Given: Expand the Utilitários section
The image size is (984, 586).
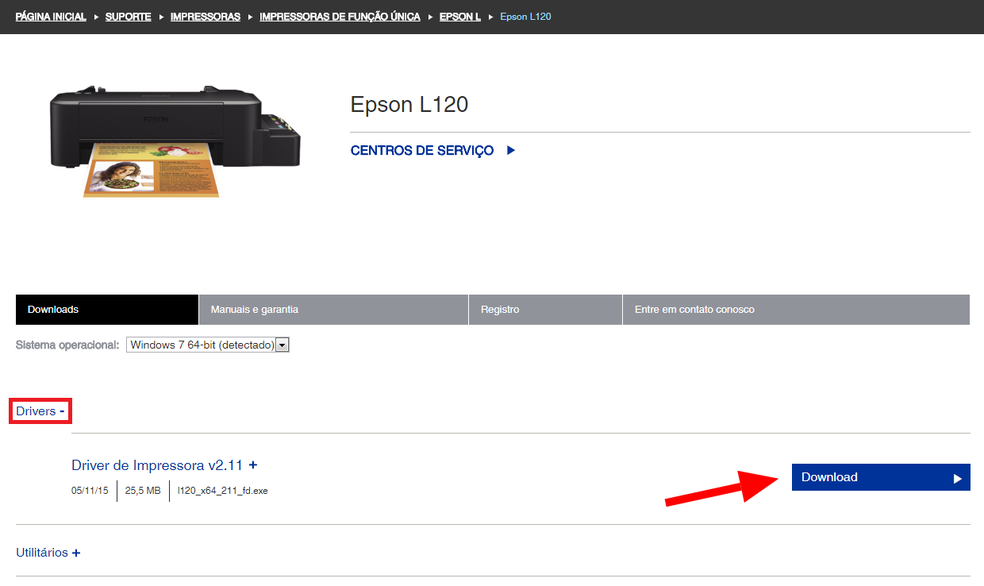Looking at the screenshot, I should (x=48, y=553).
